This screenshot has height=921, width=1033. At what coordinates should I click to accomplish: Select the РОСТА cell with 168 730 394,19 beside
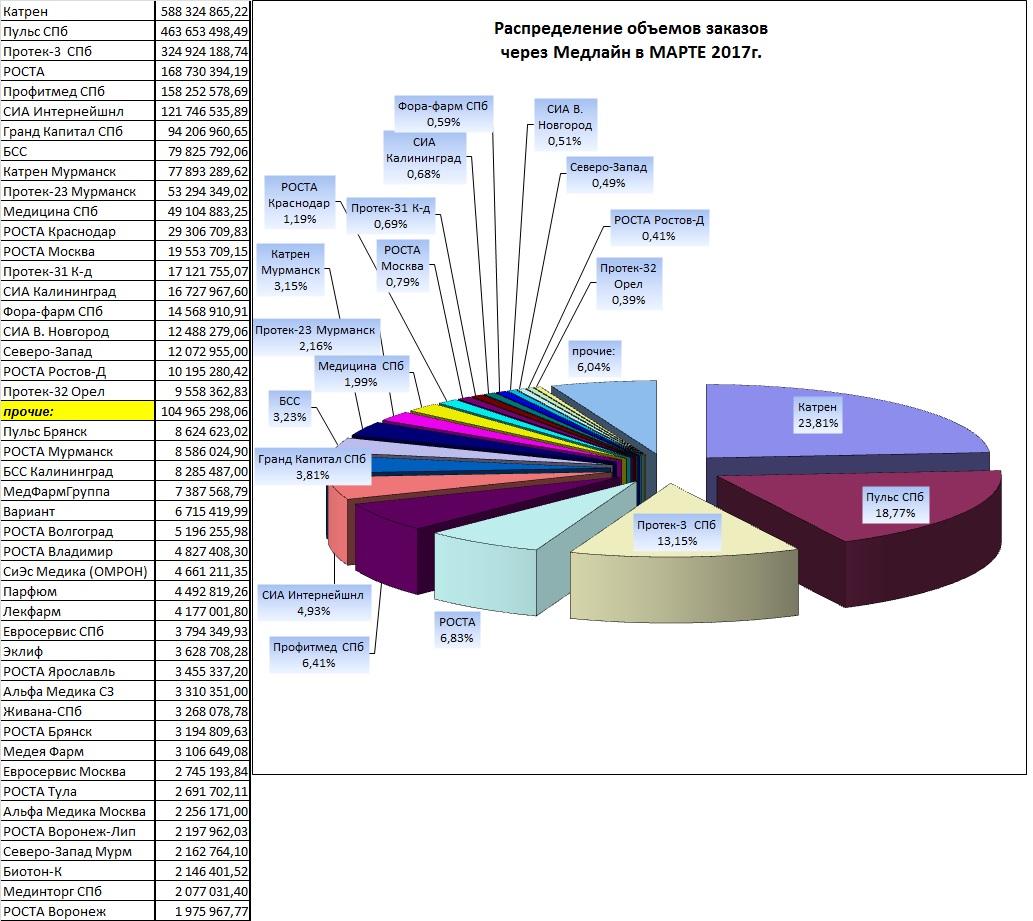77,71
